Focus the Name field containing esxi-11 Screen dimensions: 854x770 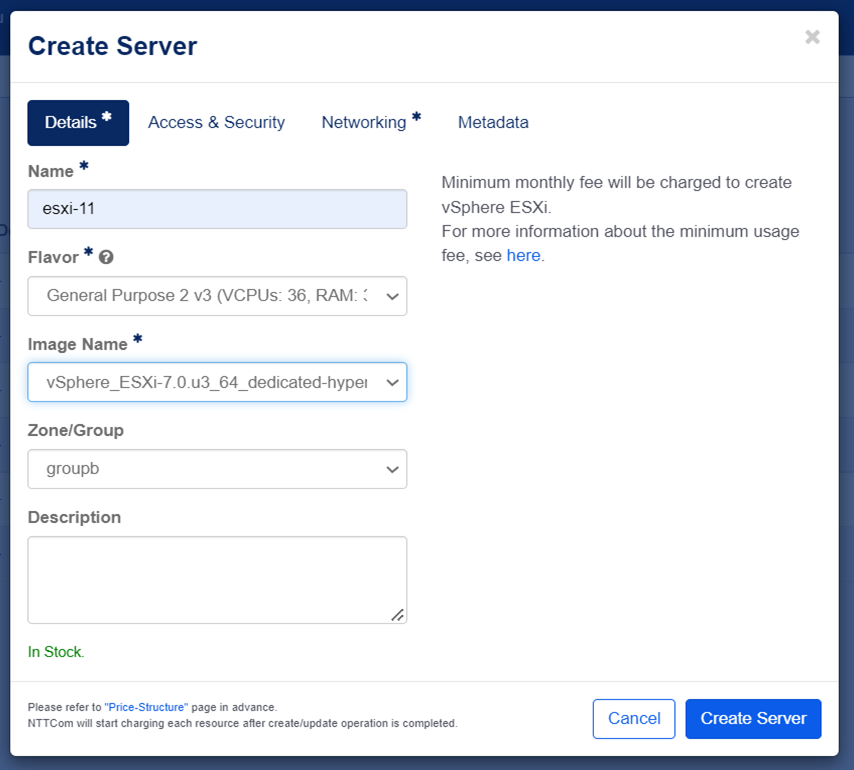click(217, 209)
